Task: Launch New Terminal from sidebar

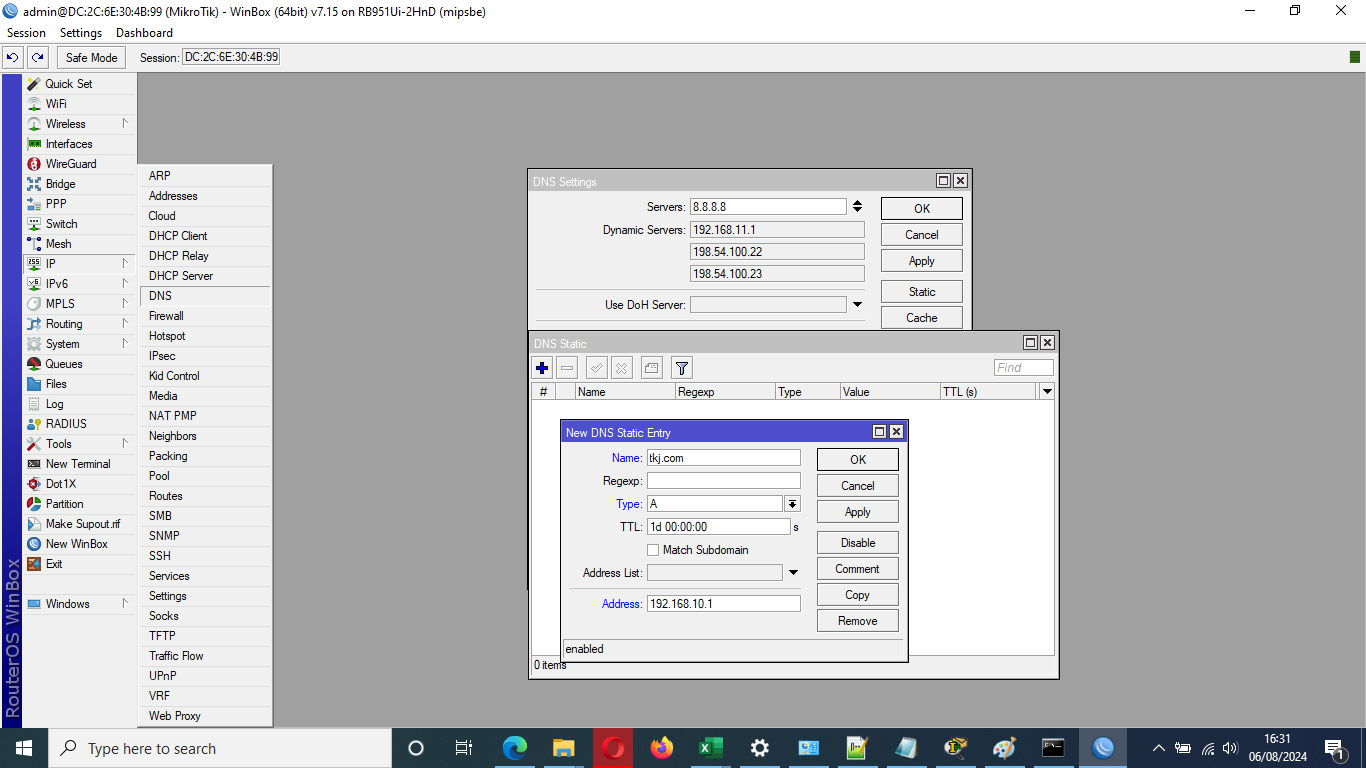Action: [79, 464]
